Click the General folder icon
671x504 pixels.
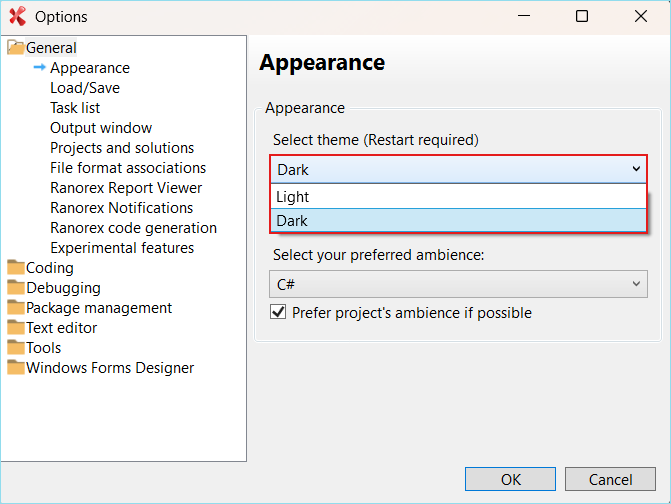[15, 48]
